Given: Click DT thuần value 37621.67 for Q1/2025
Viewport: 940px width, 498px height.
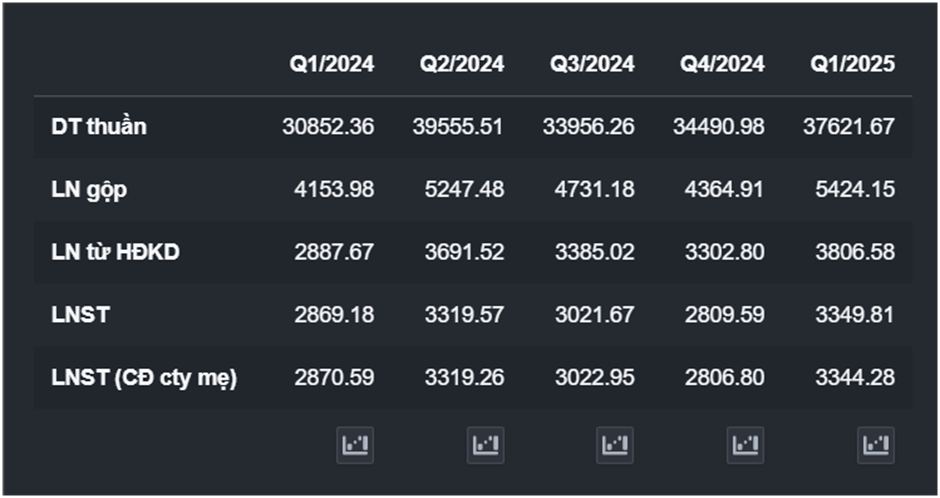Looking at the screenshot, I should tap(849, 127).
